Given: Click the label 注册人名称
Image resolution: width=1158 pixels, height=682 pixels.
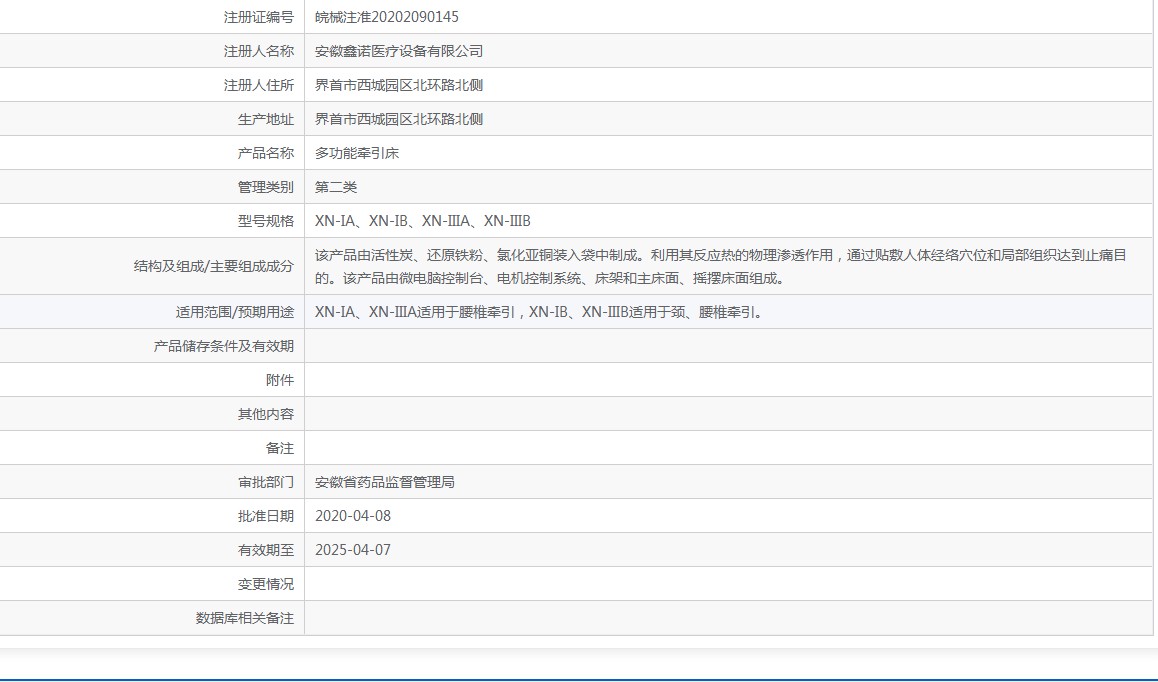Looking at the screenshot, I should point(258,51).
